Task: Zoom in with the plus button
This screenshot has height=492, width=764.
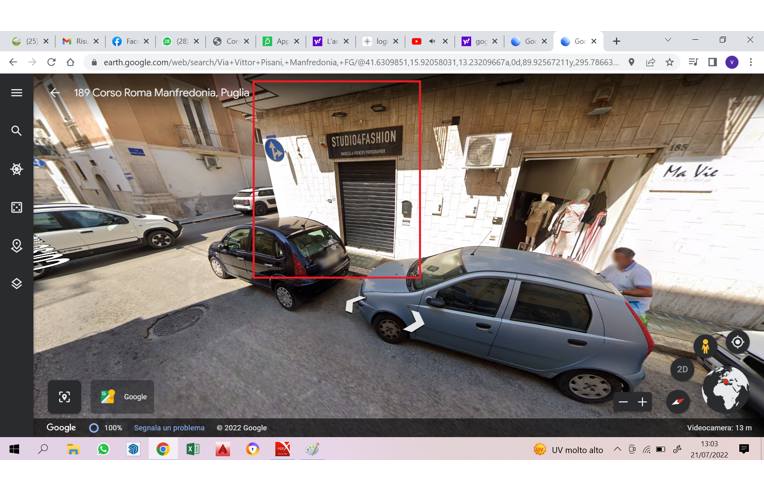Action: pos(643,401)
